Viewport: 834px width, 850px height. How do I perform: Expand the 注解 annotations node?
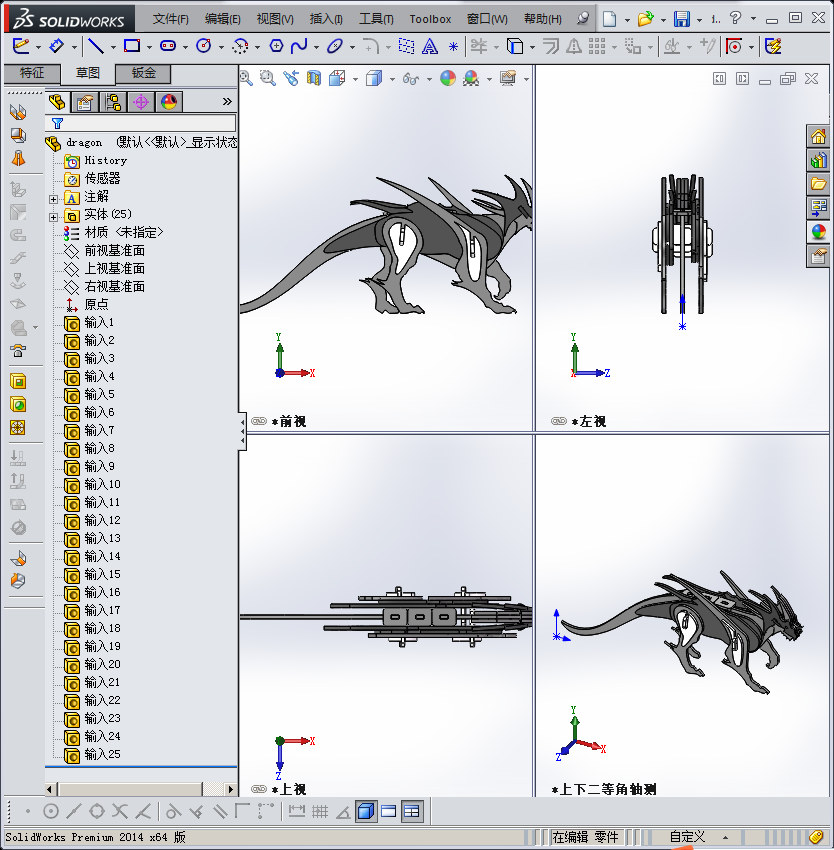pyautogui.click(x=54, y=198)
